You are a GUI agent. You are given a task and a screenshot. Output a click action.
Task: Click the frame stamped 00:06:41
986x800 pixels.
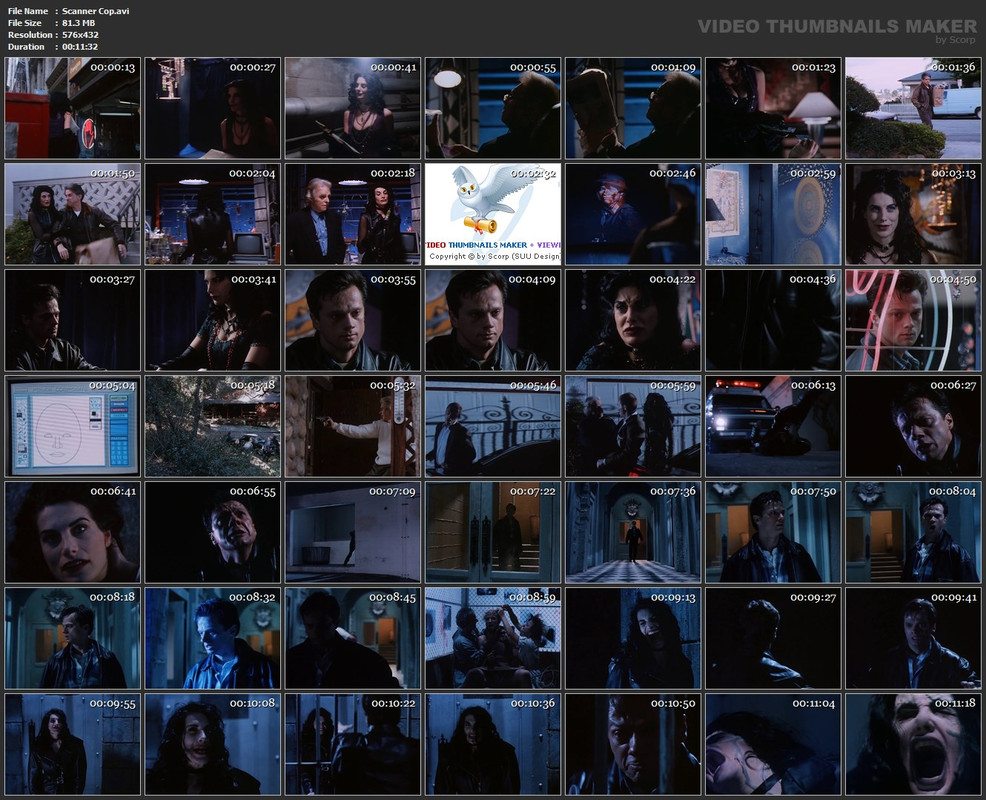tap(72, 532)
